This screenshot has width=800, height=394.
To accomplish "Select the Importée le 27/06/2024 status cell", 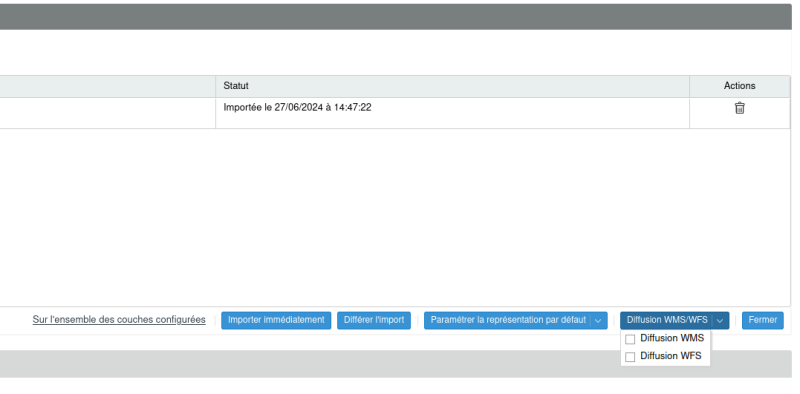I will tap(453, 113).
